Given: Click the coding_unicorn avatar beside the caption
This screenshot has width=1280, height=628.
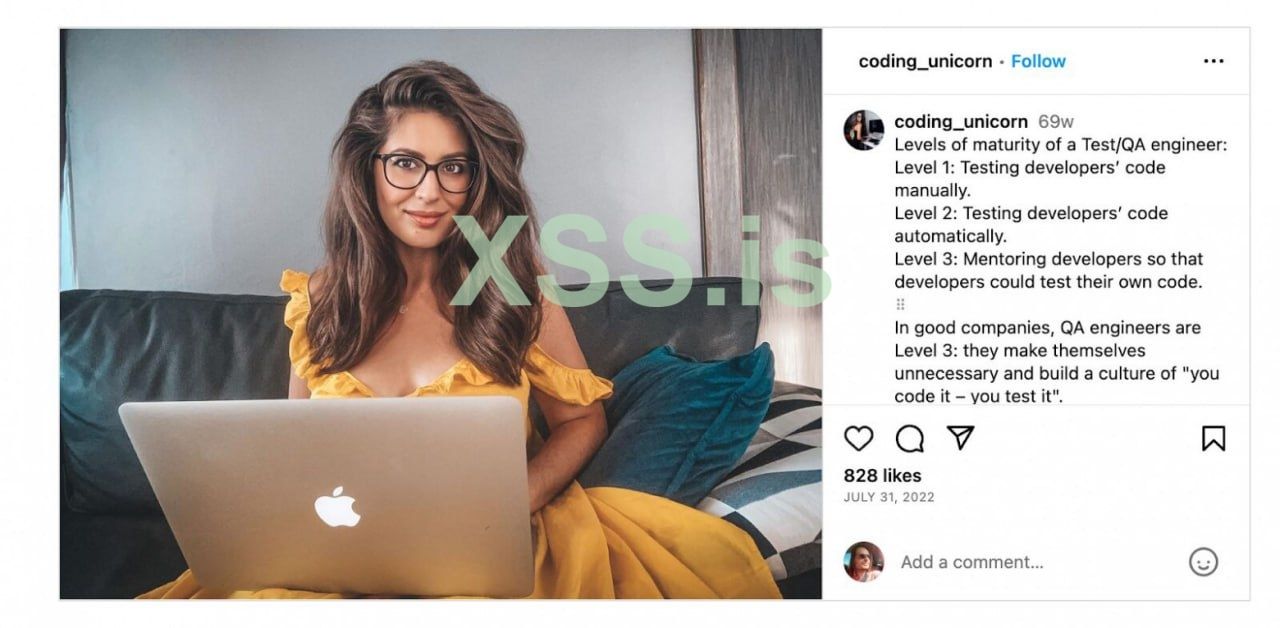Looking at the screenshot, I should click(863, 130).
